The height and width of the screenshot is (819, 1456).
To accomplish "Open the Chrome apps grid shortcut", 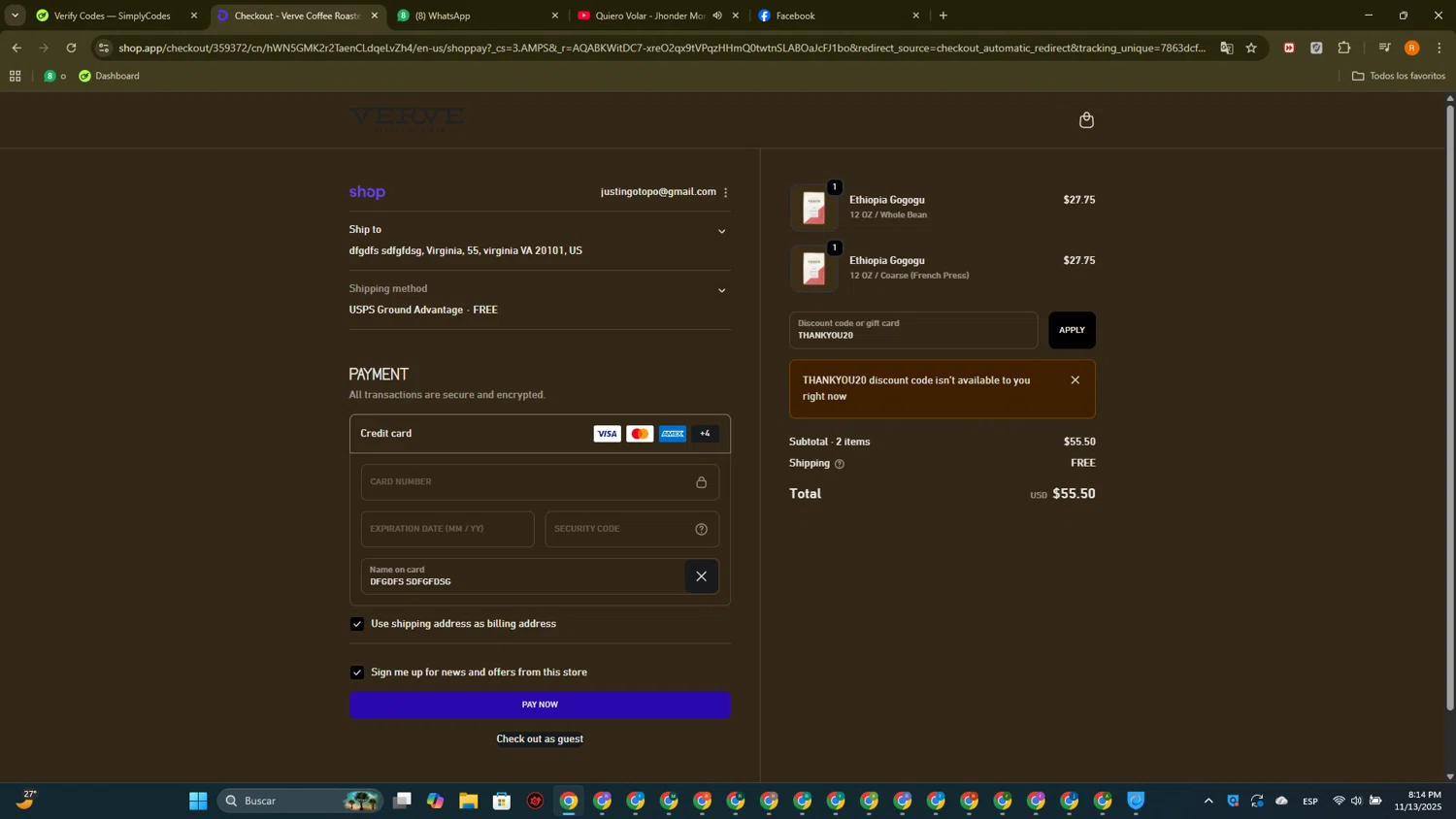I will point(15,76).
